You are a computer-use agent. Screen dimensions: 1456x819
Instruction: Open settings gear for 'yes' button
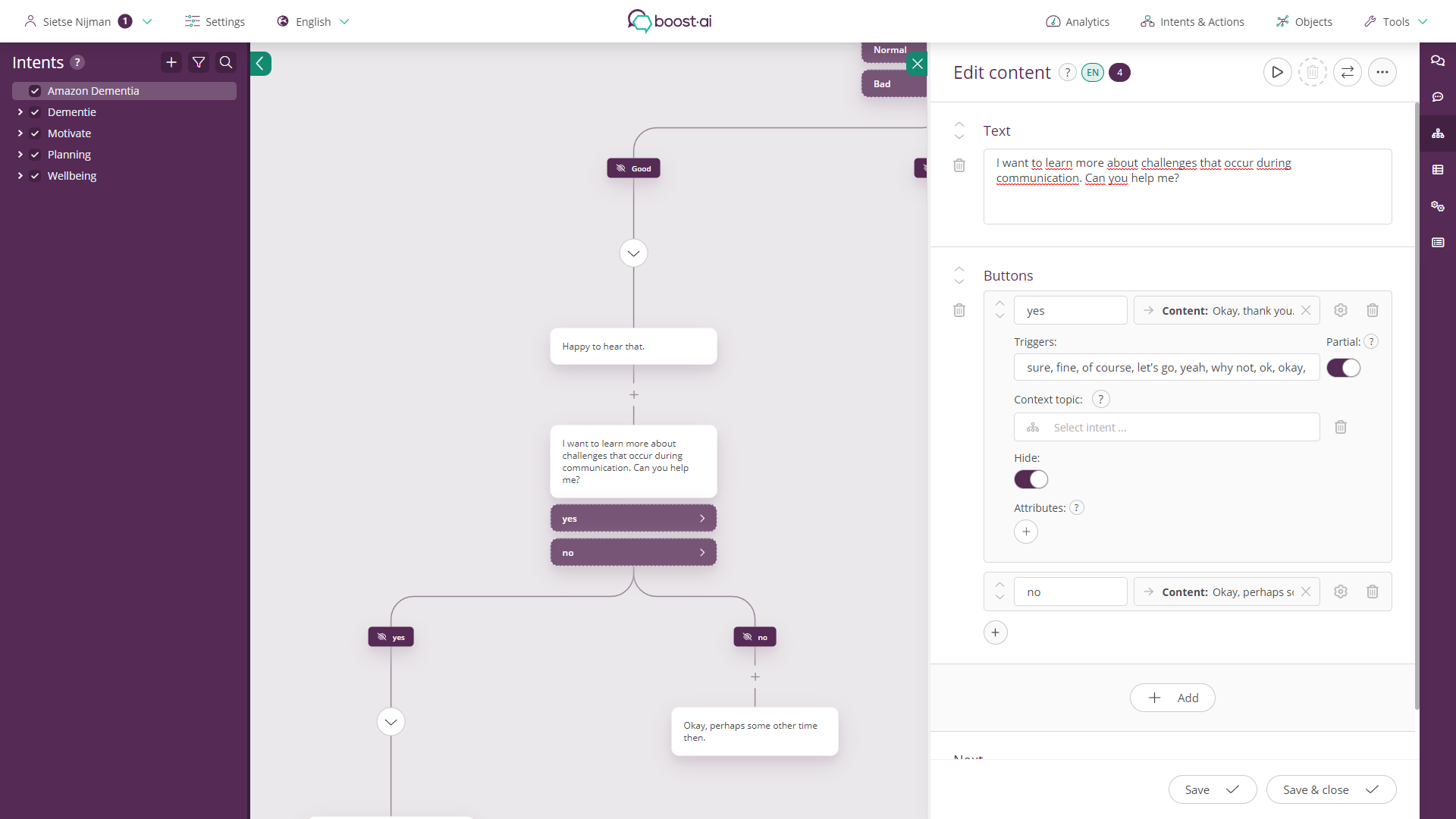(x=1341, y=310)
